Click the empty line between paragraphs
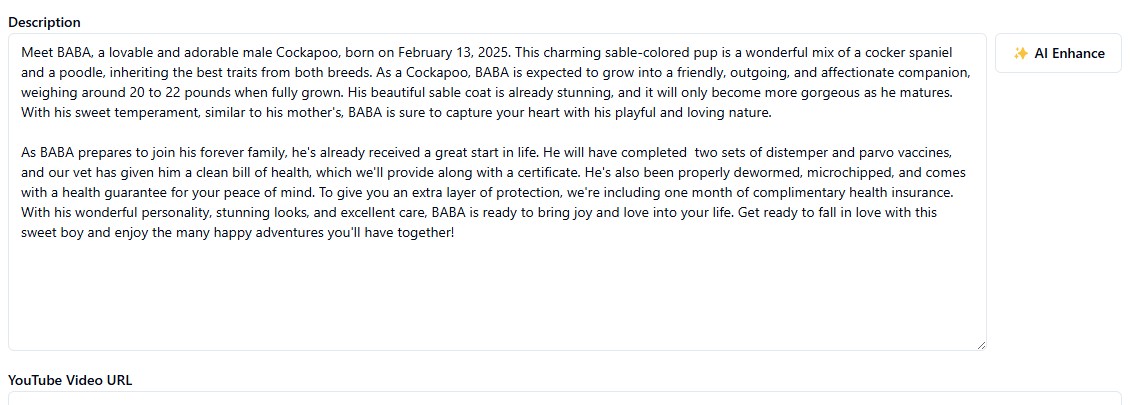Image resolution: width=1137 pixels, height=405 pixels. [497, 133]
